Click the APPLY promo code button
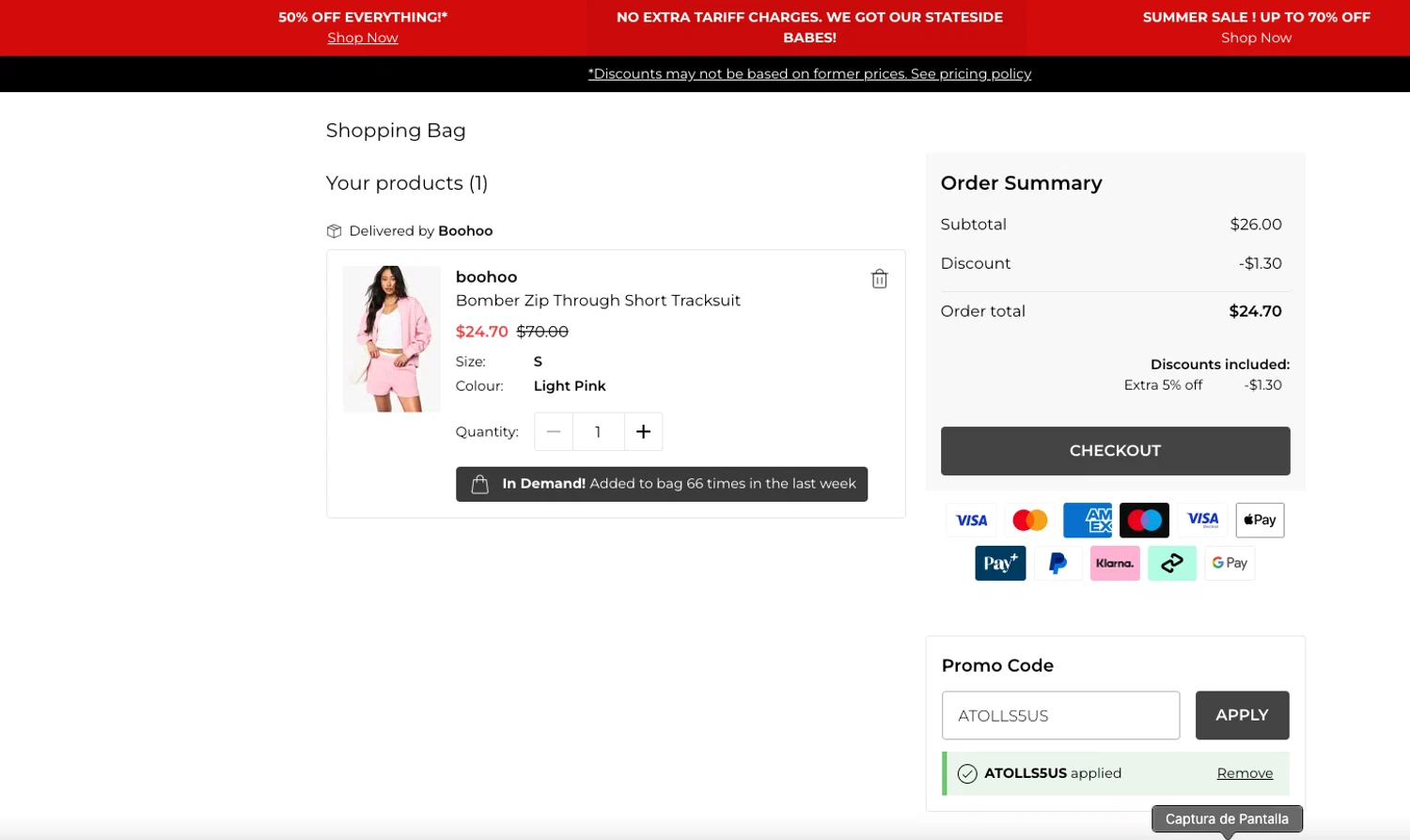Viewport: 1410px width, 840px height. click(1242, 715)
